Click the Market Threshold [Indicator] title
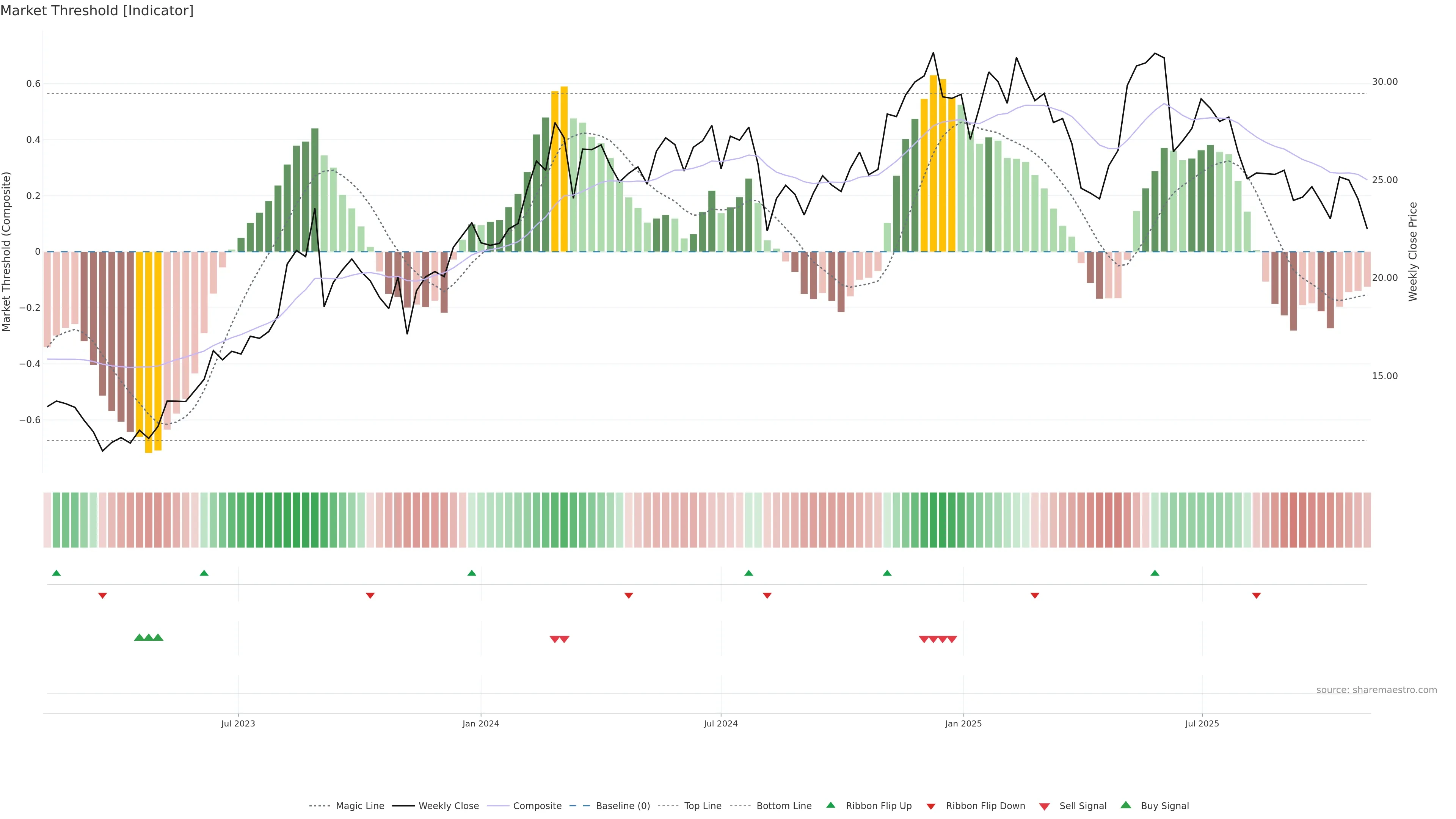Screen dimensions: 1456x819 (x=97, y=11)
